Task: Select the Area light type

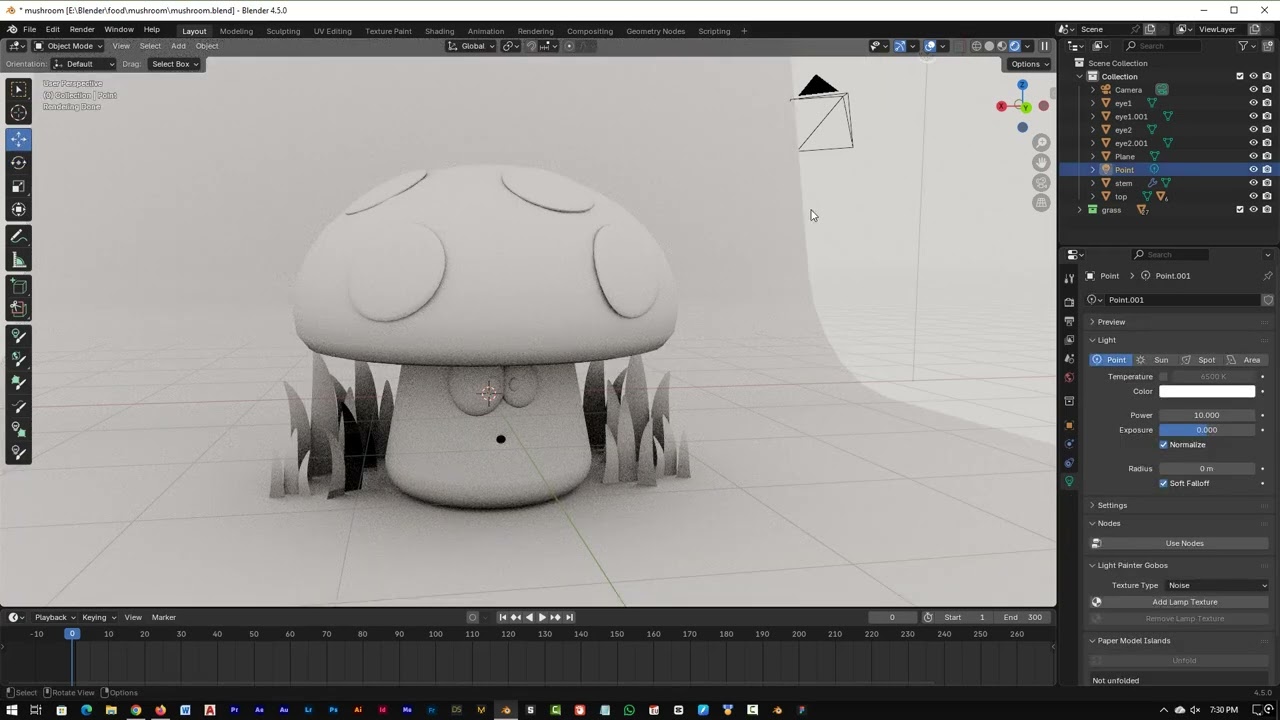Action: pos(1245,360)
